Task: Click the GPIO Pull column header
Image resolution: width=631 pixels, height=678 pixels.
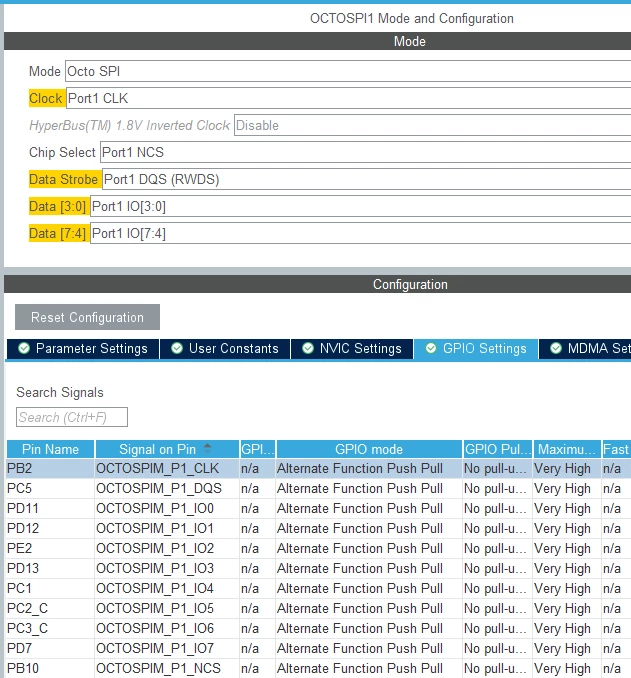Action: coord(498,449)
